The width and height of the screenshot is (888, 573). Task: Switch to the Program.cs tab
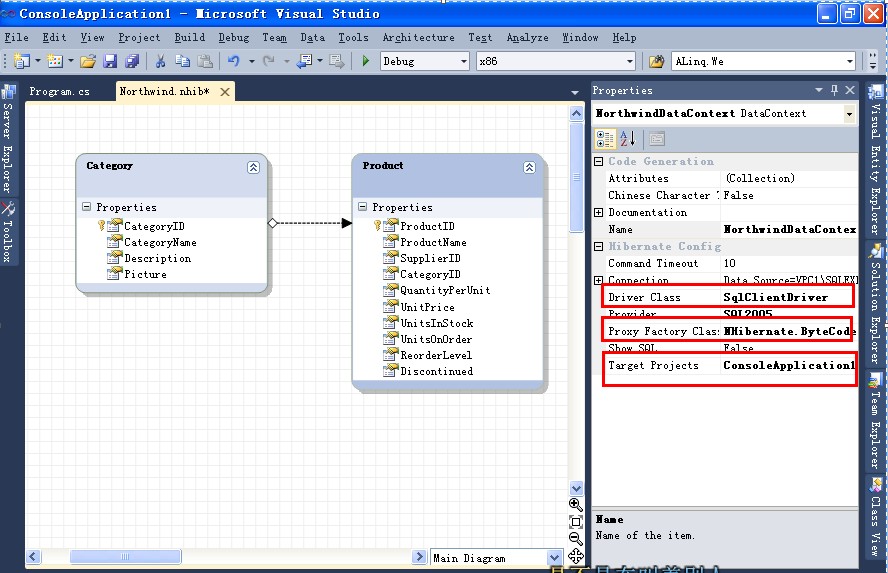pyautogui.click(x=59, y=91)
